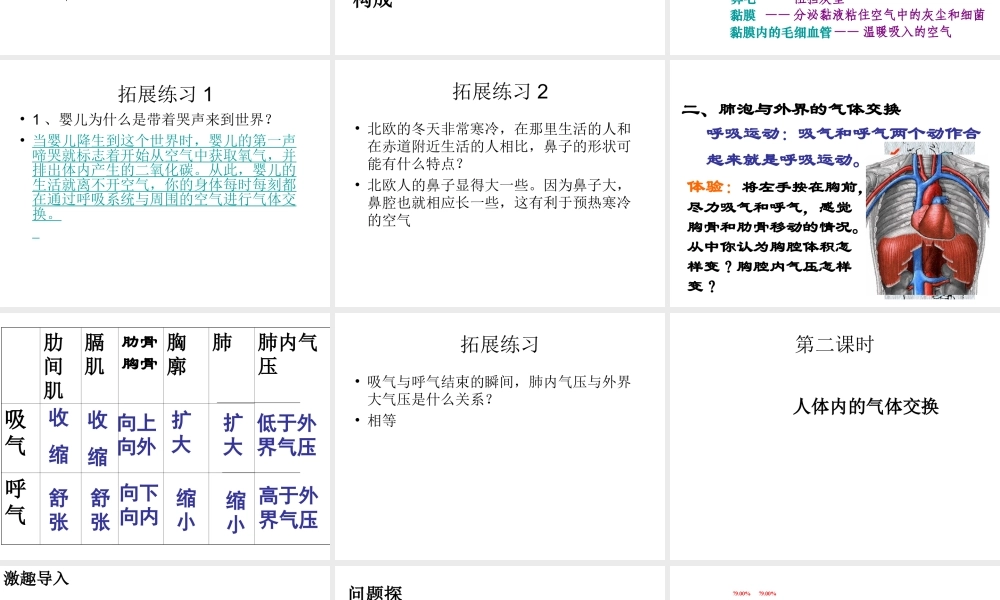Image resolution: width=1000 pixels, height=600 pixels.
Task: Click the 激趣导入 heading
Action: pyautogui.click(x=36, y=578)
